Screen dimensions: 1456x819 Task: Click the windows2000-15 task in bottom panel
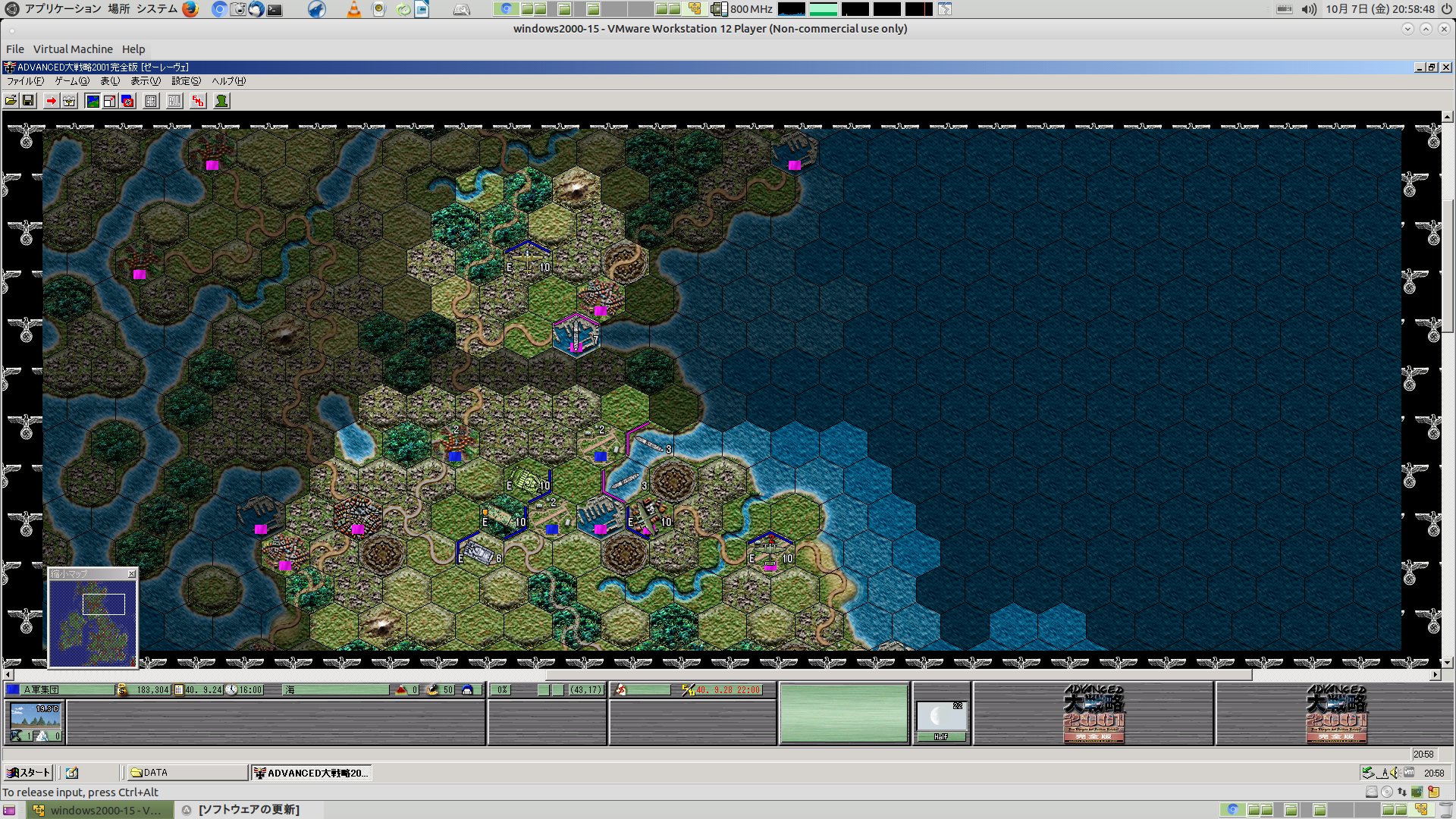pos(99,810)
